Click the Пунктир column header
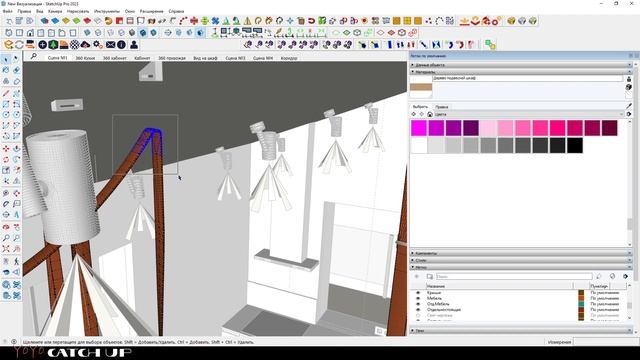 point(599,286)
